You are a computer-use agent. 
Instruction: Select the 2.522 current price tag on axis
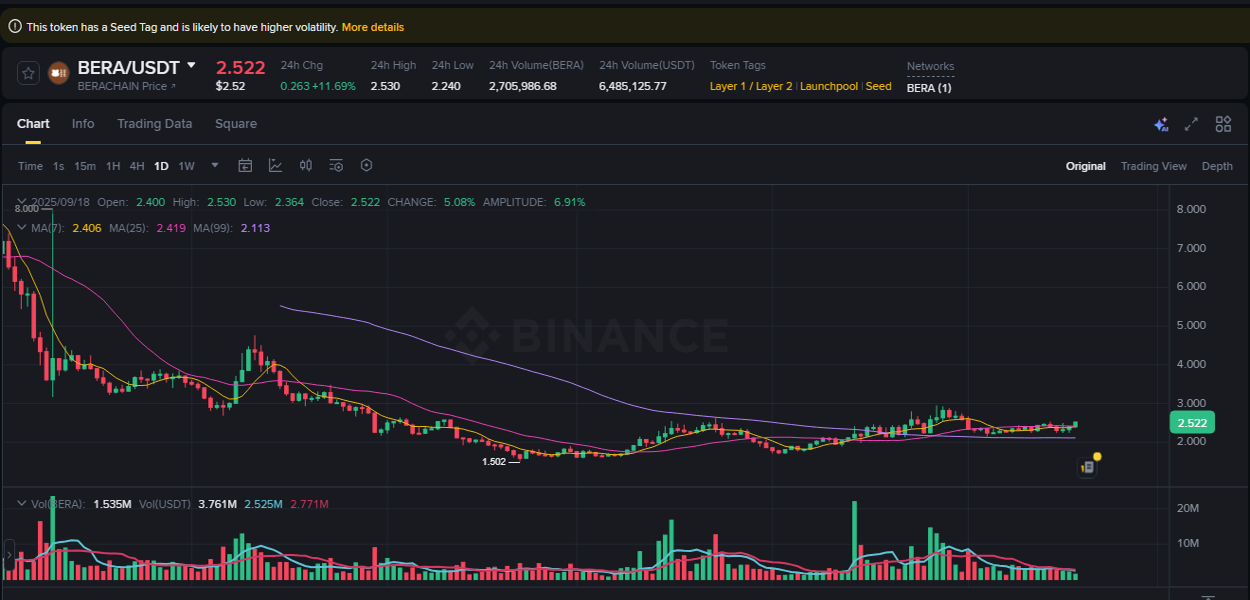(1192, 422)
